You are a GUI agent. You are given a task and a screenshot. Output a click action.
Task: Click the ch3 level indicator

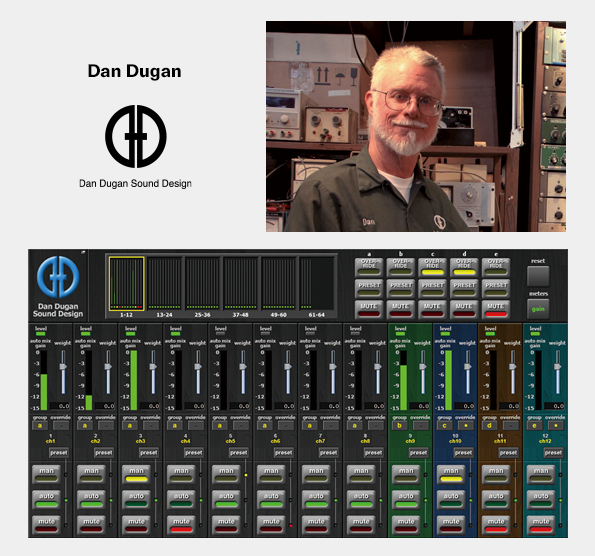130,334
